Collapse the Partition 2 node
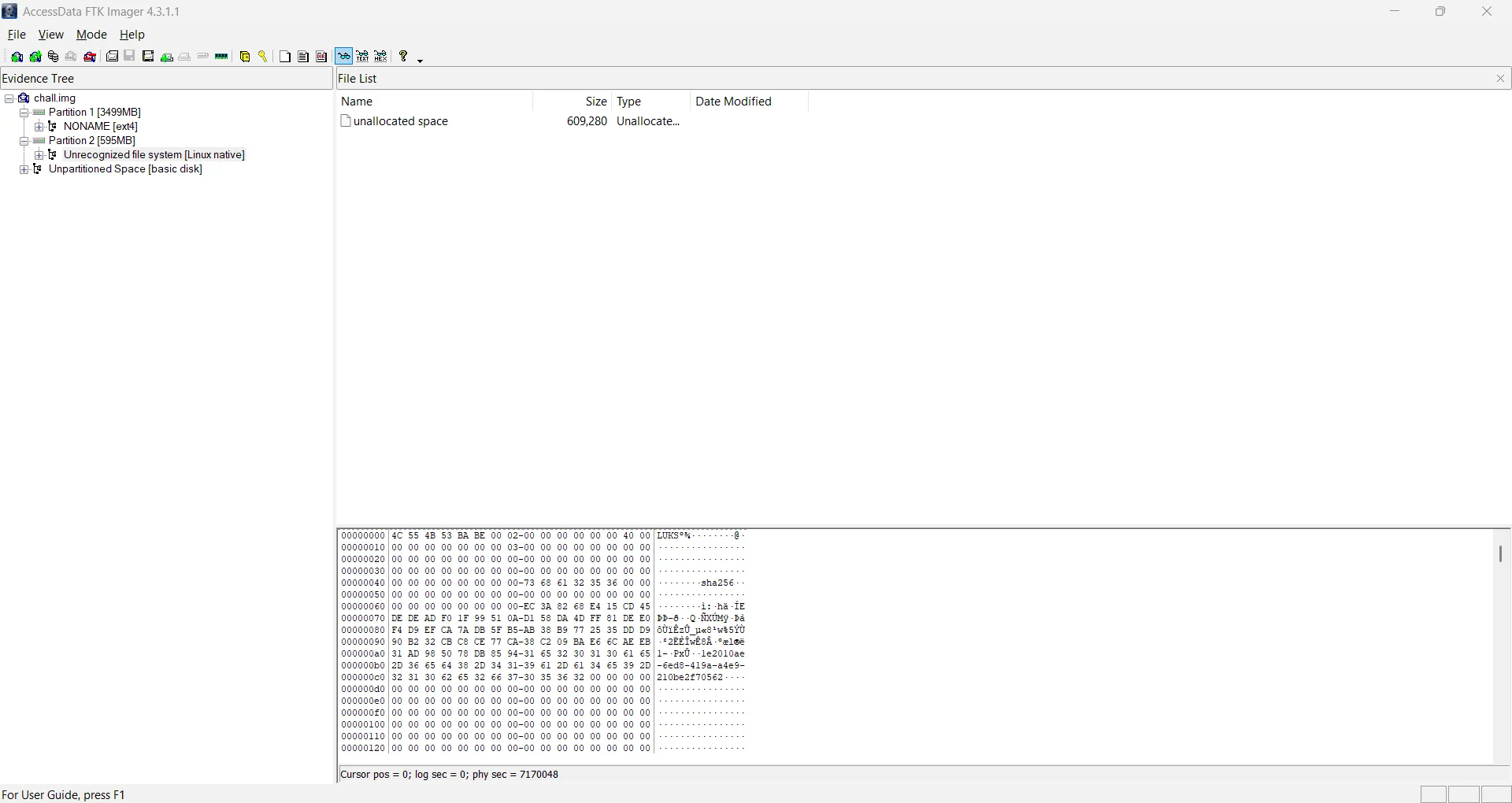1512x803 pixels. (x=24, y=141)
